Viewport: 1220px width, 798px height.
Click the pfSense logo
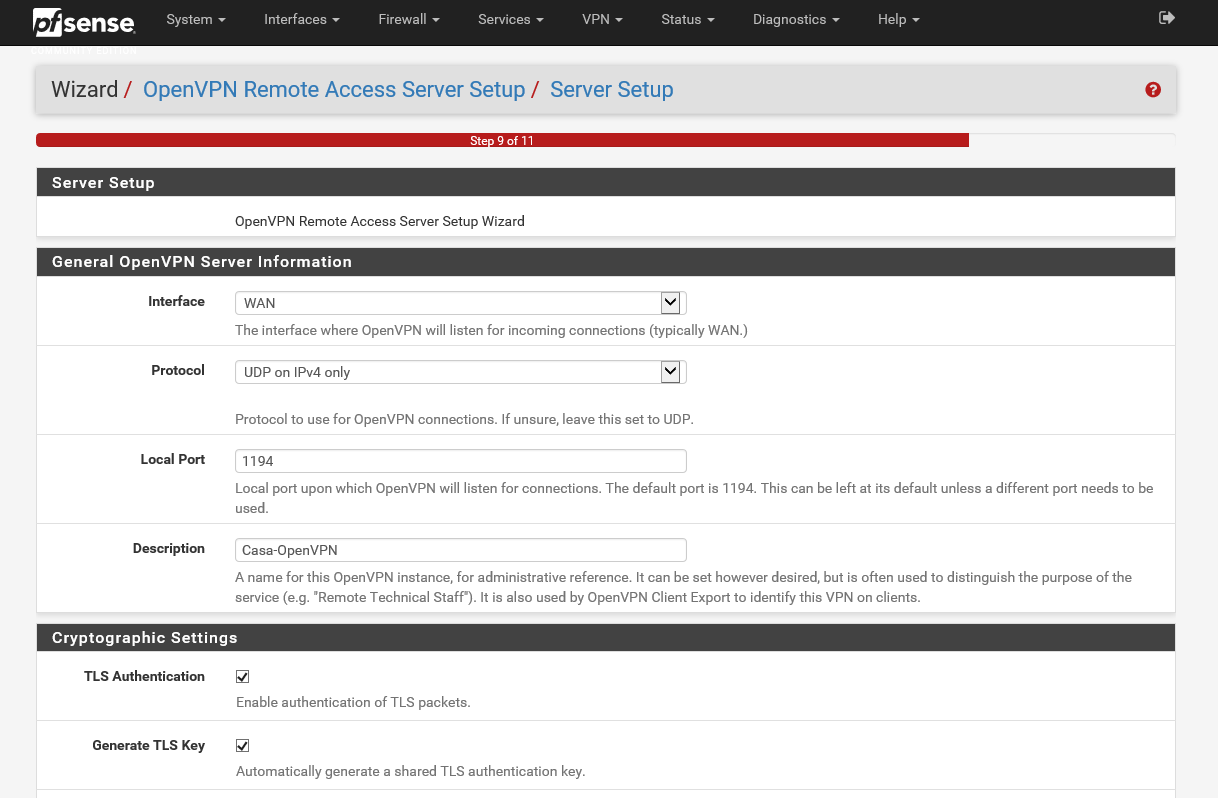coord(85,20)
